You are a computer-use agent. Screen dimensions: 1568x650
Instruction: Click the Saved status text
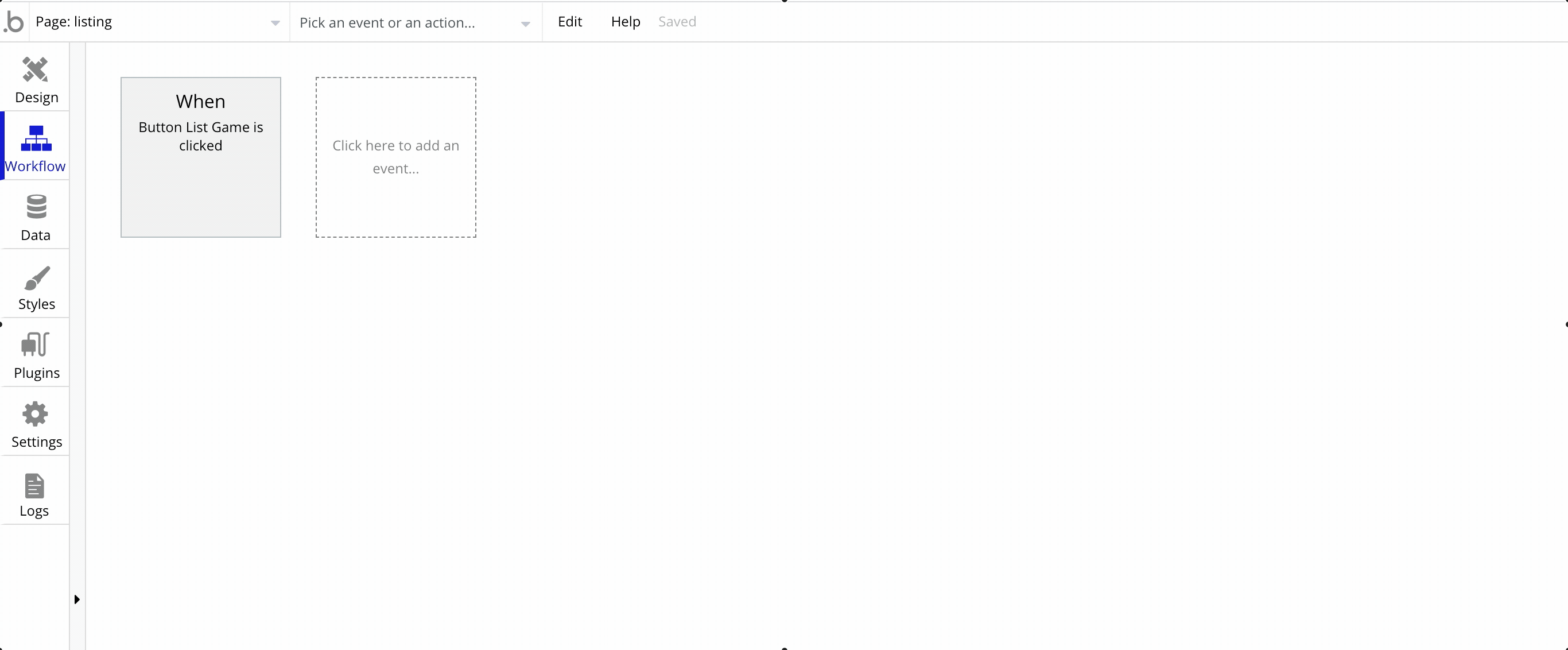(x=677, y=22)
